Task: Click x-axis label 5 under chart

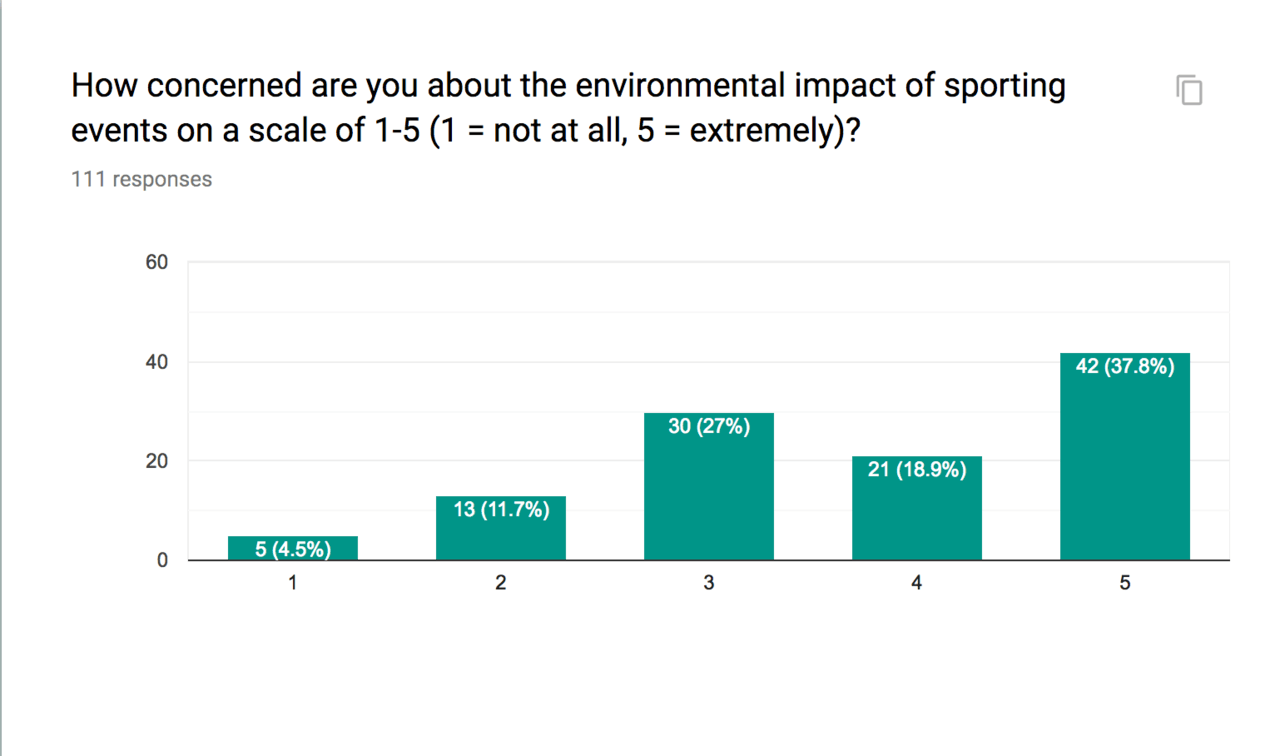Action: coord(1125,583)
